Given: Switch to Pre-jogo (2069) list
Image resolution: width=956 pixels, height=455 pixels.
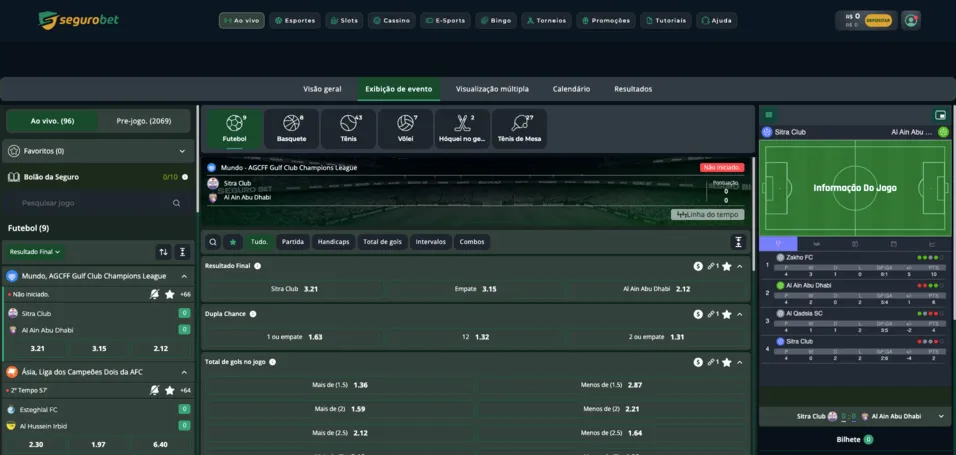Looking at the screenshot, I should pyautogui.click(x=144, y=121).
